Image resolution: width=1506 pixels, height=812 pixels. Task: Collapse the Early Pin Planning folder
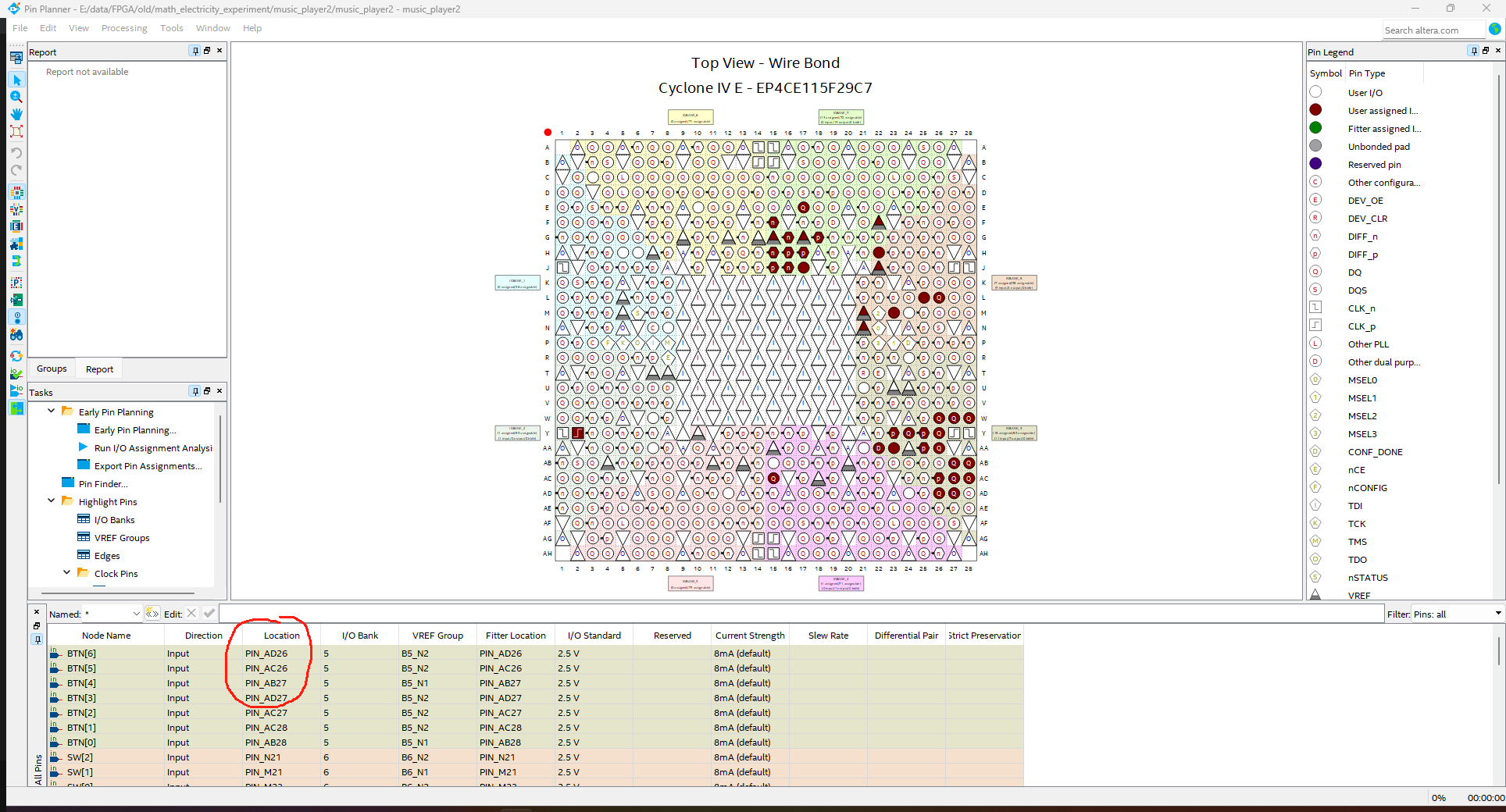(52, 411)
